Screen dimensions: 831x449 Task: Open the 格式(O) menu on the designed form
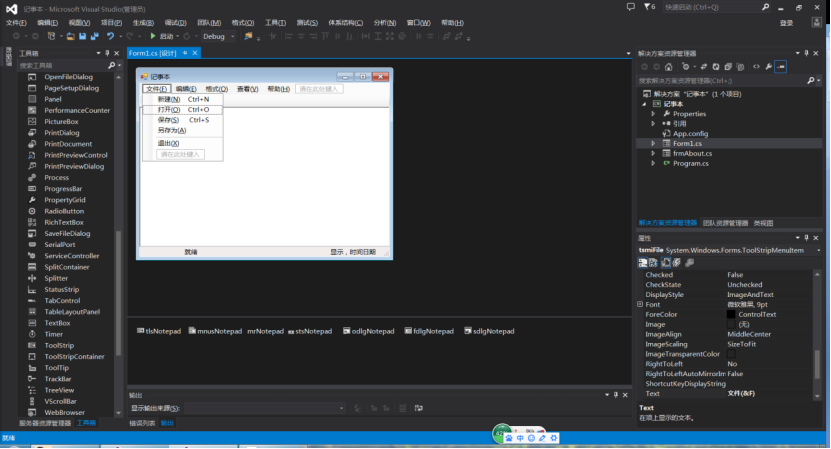(216, 89)
